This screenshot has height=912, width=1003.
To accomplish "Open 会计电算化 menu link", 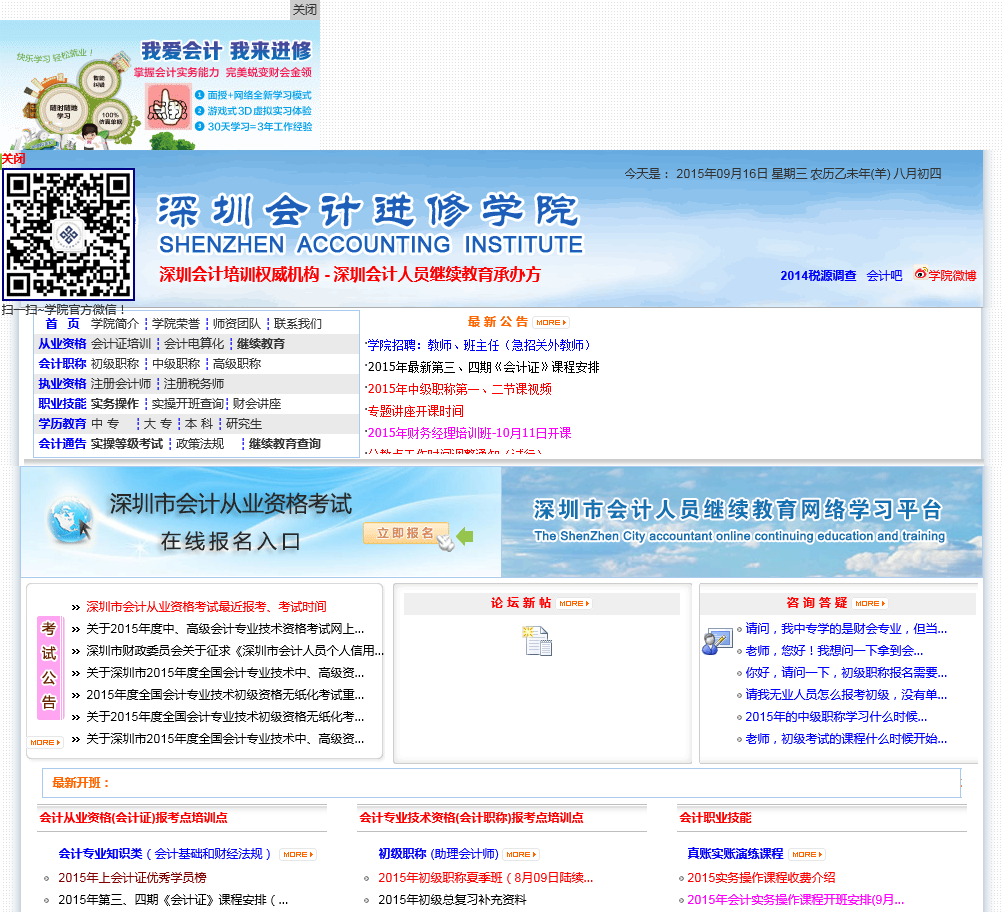I will pos(194,344).
